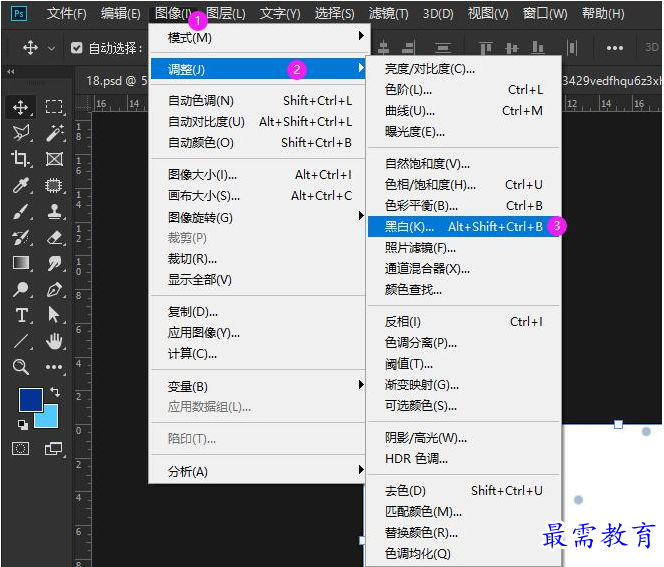Reset to default foreground/background colors

tap(23, 424)
